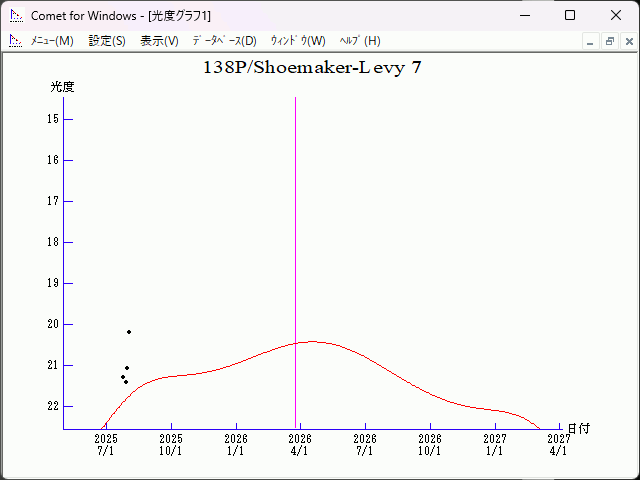640x480 pixels.
Task: Open the 設定(S) menu
Action: pyautogui.click(x=107, y=41)
